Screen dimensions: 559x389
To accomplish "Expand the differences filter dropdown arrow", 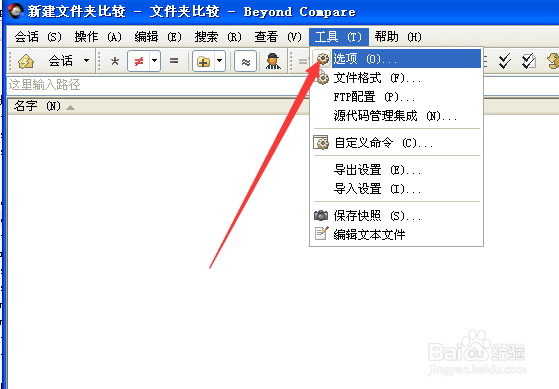I will [155, 61].
